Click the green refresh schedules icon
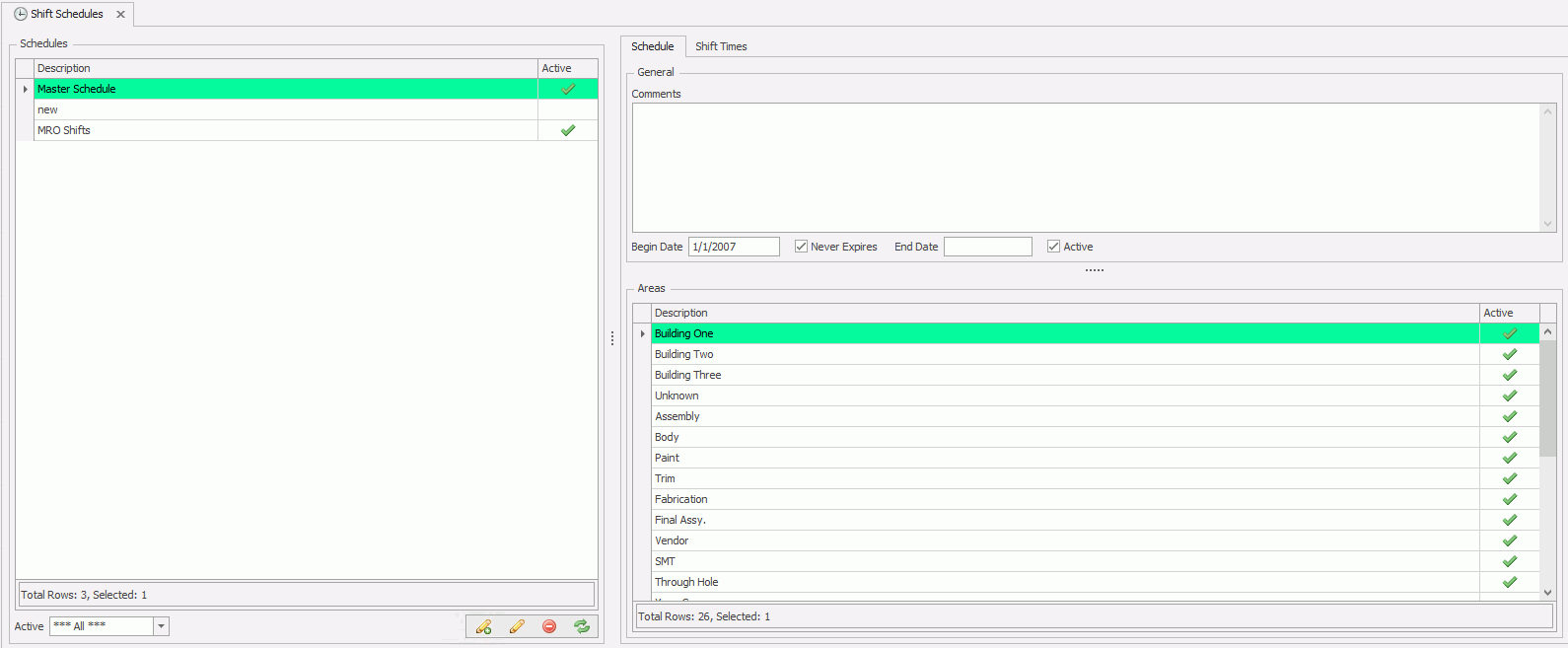Screen dimensions: 1568x648 [x=582, y=626]
